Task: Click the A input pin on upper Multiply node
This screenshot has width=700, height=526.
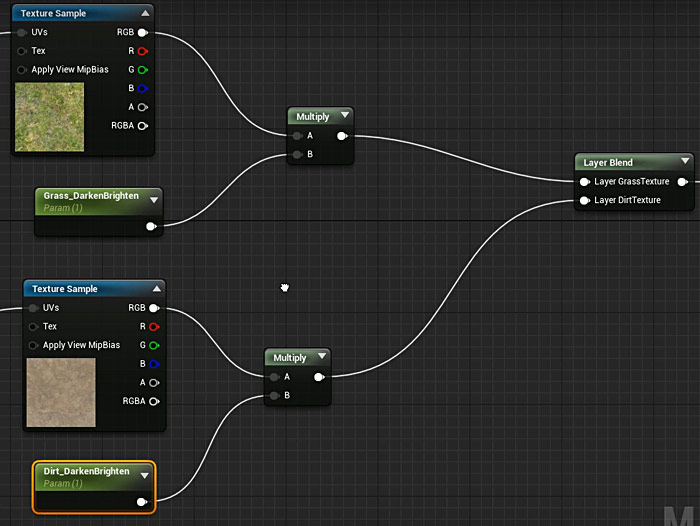Action: [x=297, y=136]
